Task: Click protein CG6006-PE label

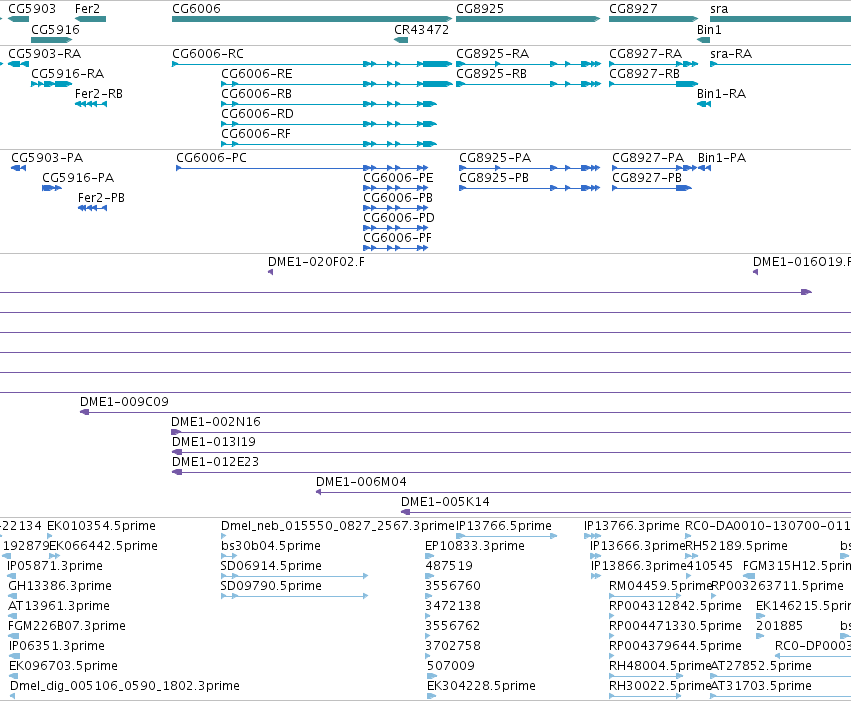Action: [398, 178]
